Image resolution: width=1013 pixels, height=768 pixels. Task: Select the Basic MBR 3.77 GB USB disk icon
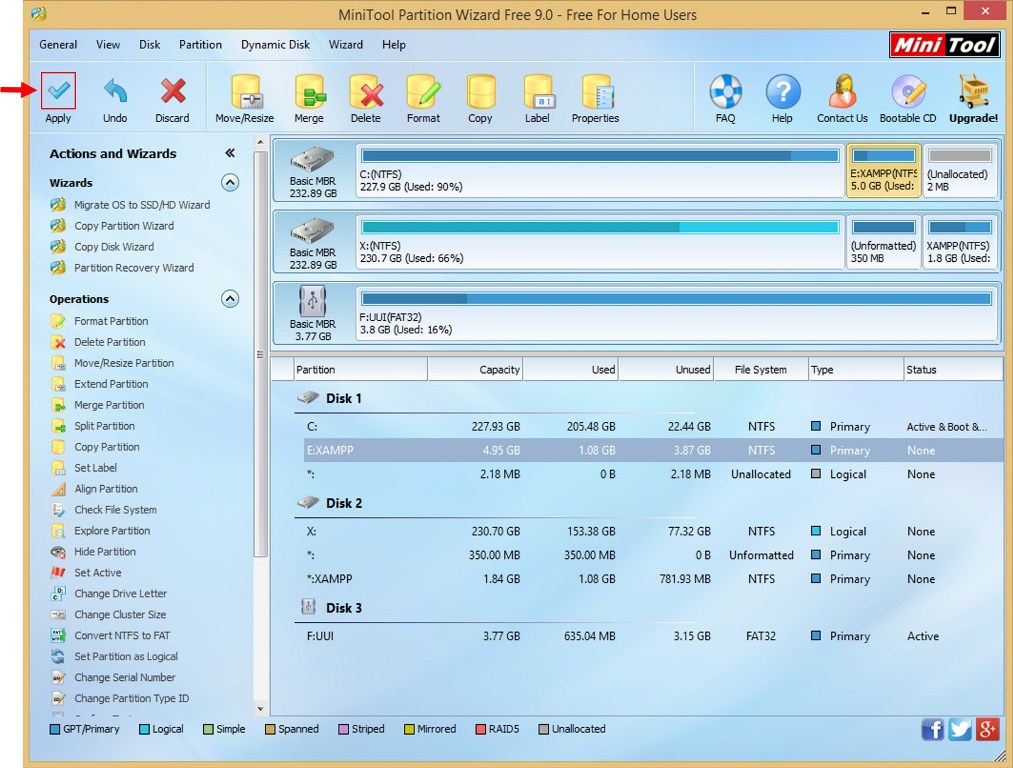point(313,301)
